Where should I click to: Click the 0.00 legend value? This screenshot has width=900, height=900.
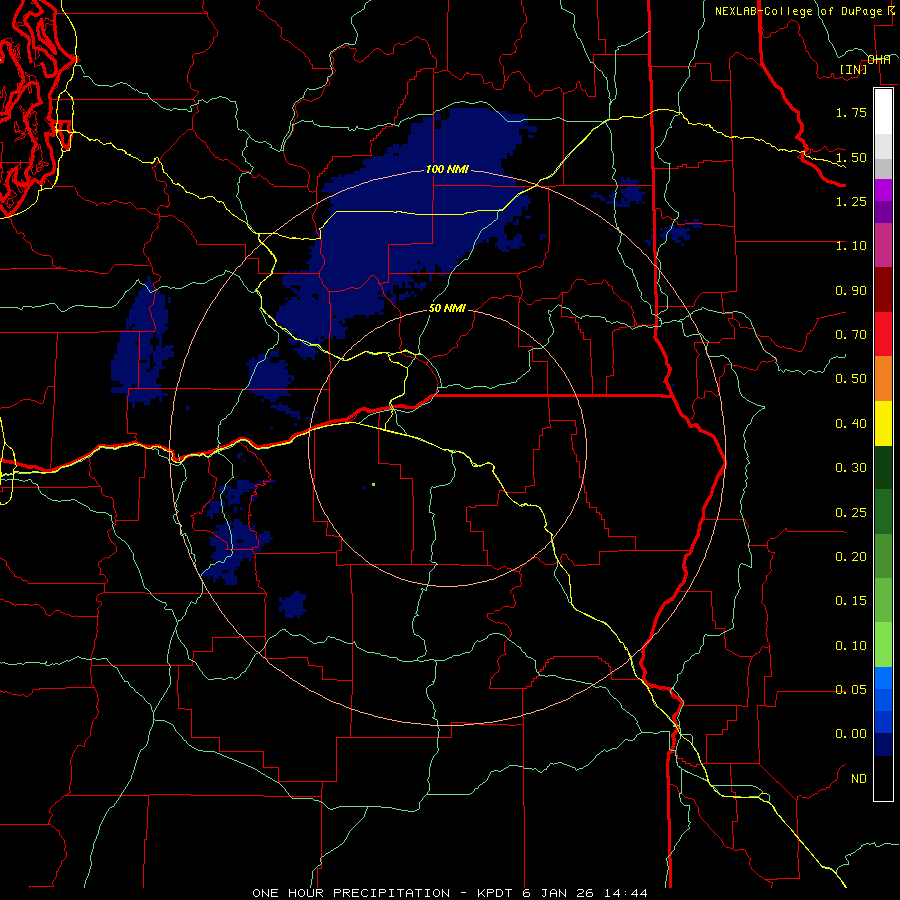pos(851,734)
